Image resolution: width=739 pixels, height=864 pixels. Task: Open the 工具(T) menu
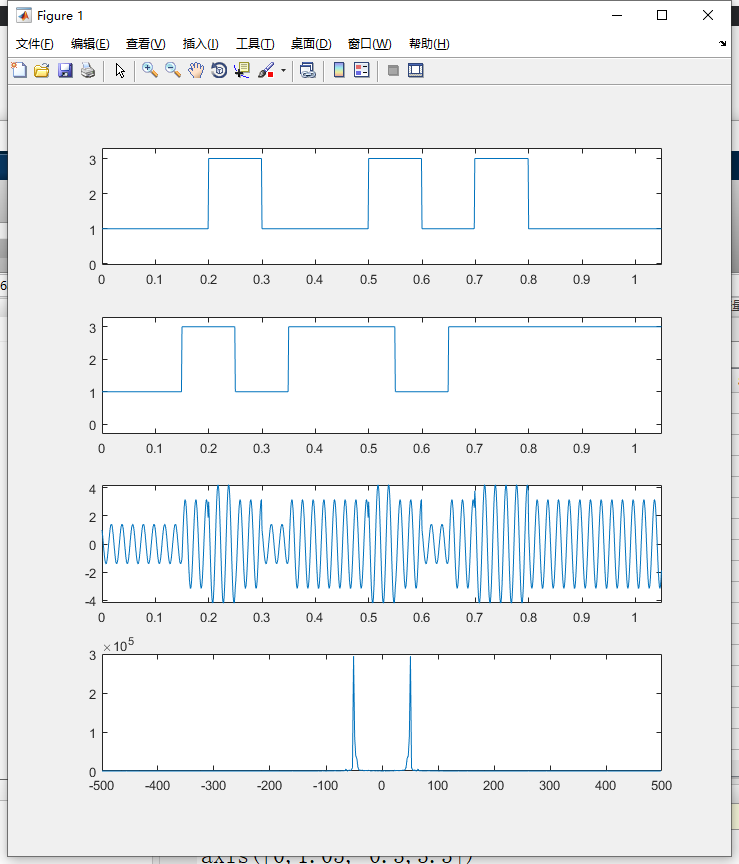[x=255, y=44]
